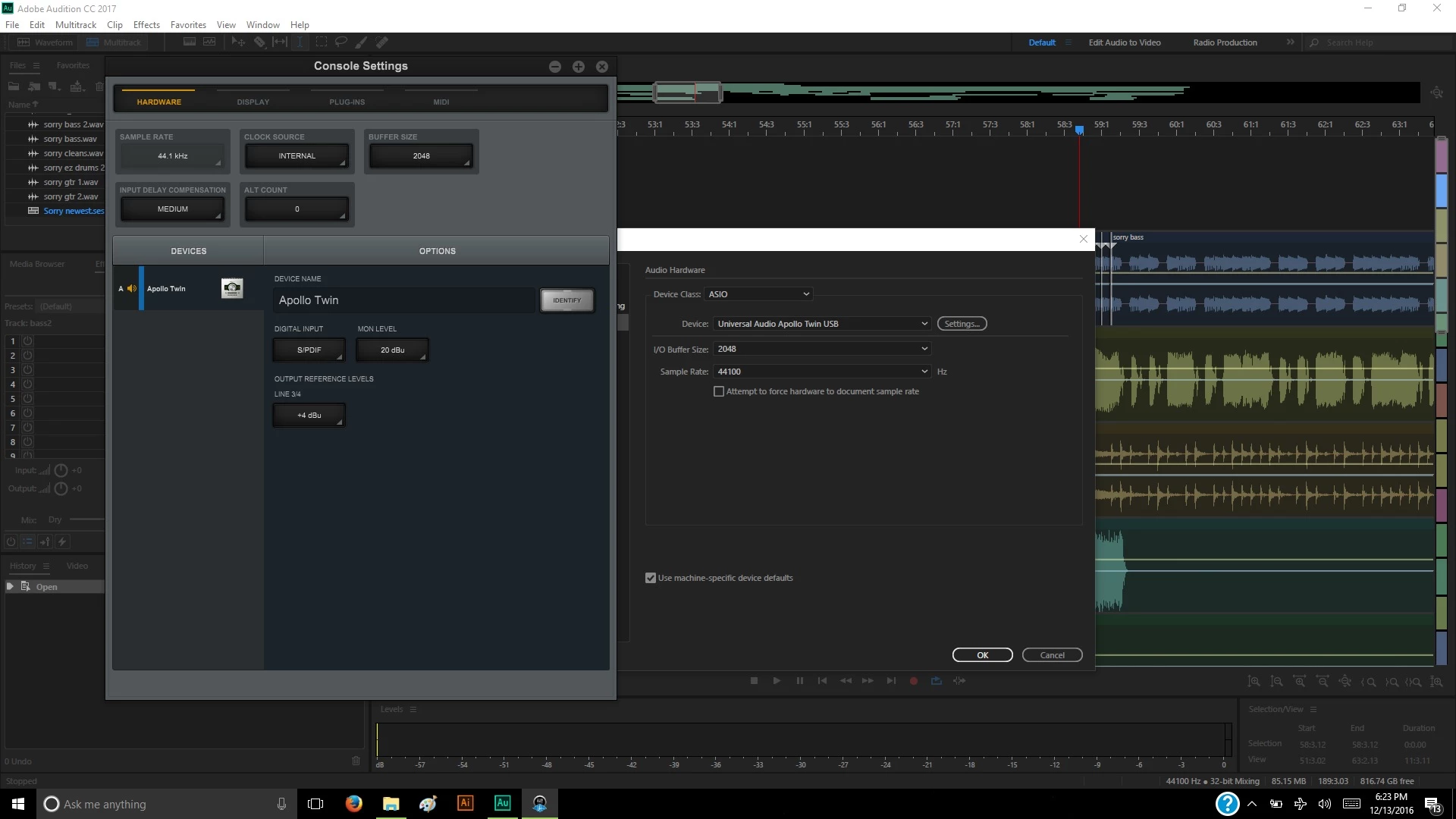Toggle power button on effects rack slot 1
The image size is (1456, 819).
27,341
